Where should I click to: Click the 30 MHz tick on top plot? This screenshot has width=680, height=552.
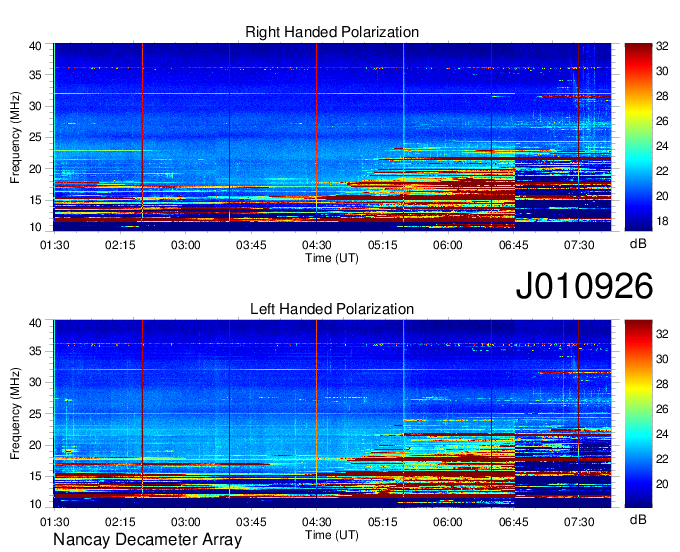pos(36,106)
